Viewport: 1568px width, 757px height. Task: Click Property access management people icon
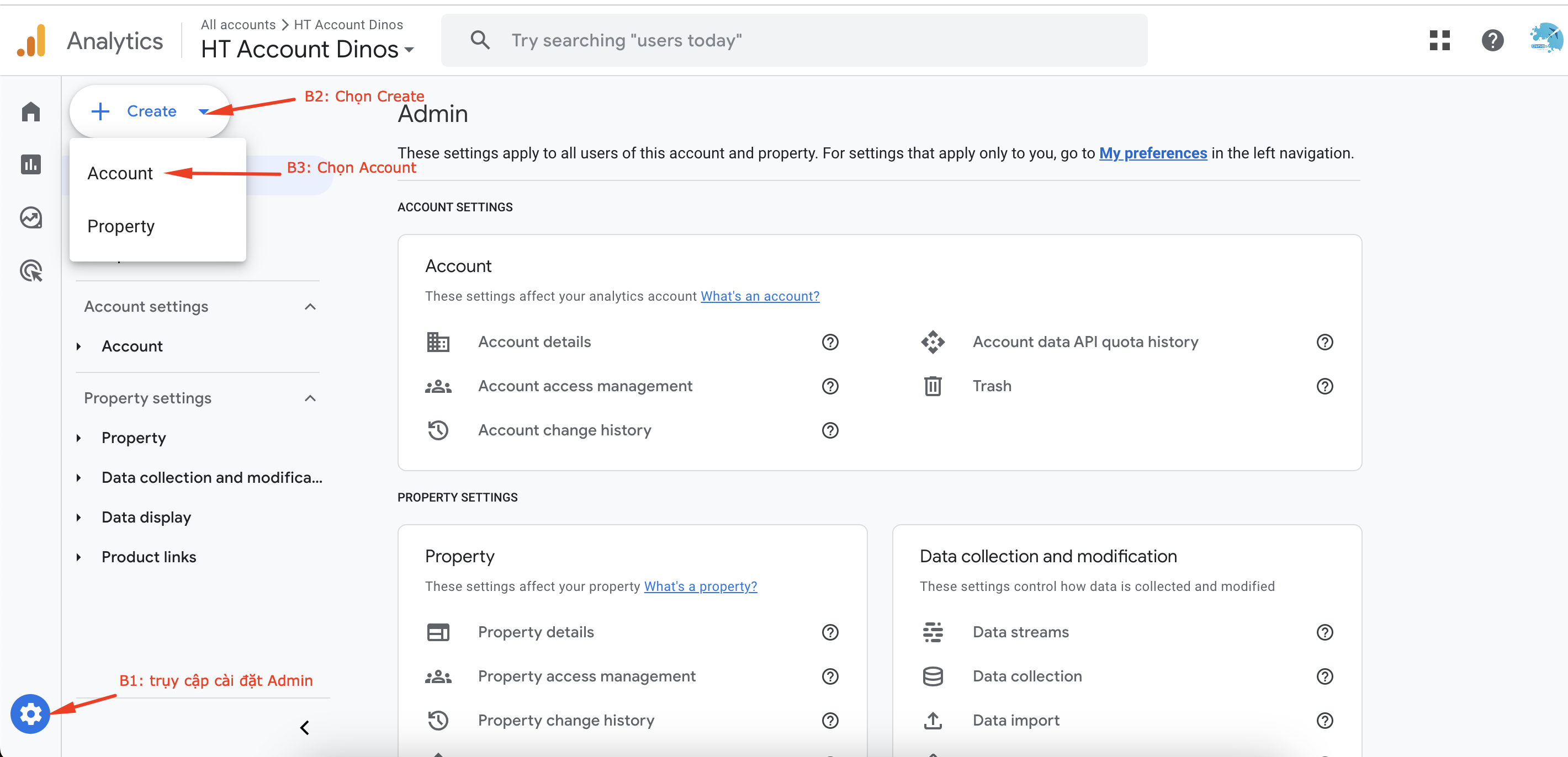coord(438,676)
